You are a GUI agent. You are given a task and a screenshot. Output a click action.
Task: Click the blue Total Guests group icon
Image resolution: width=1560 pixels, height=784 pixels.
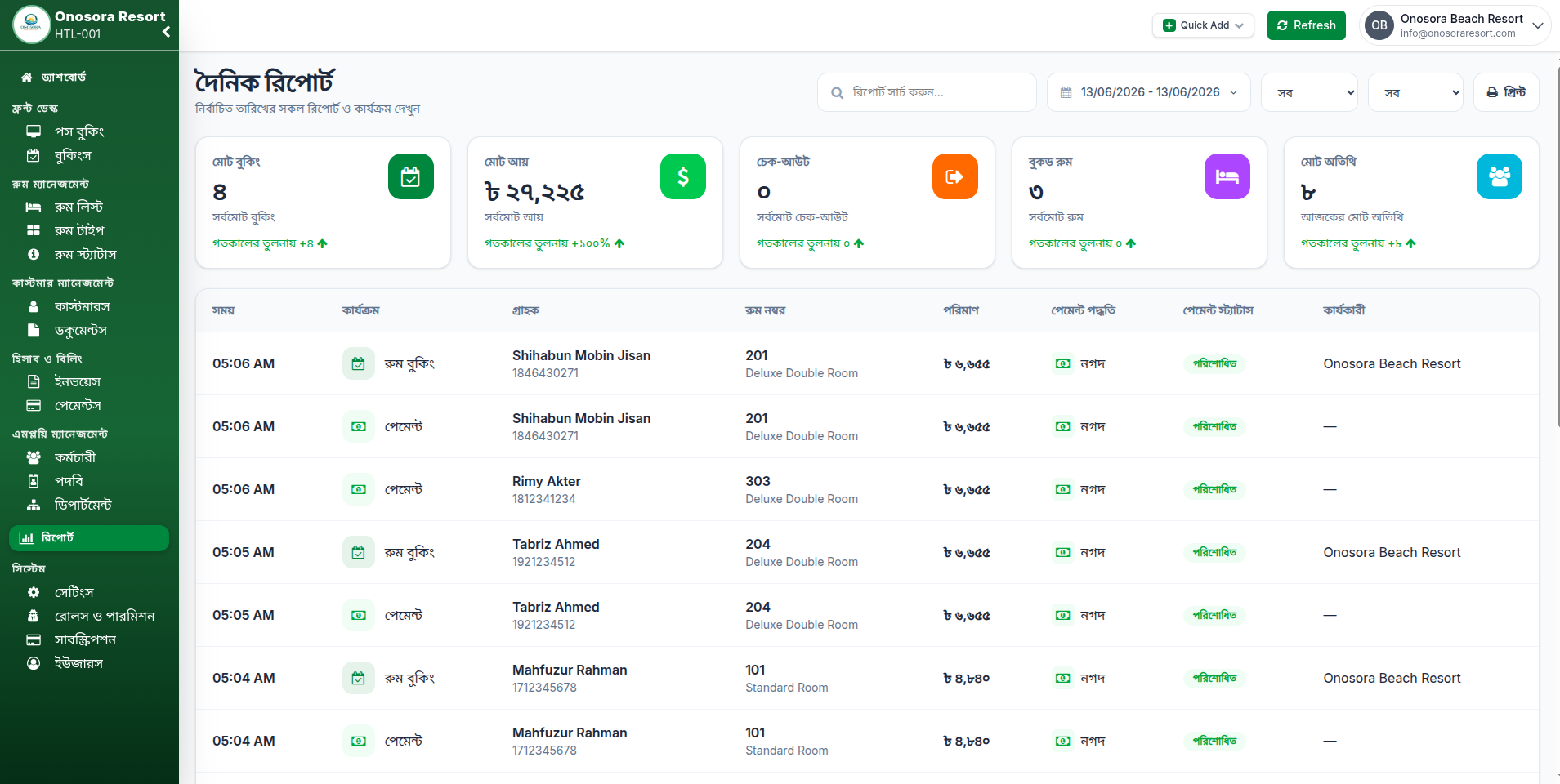[1499, 176]
